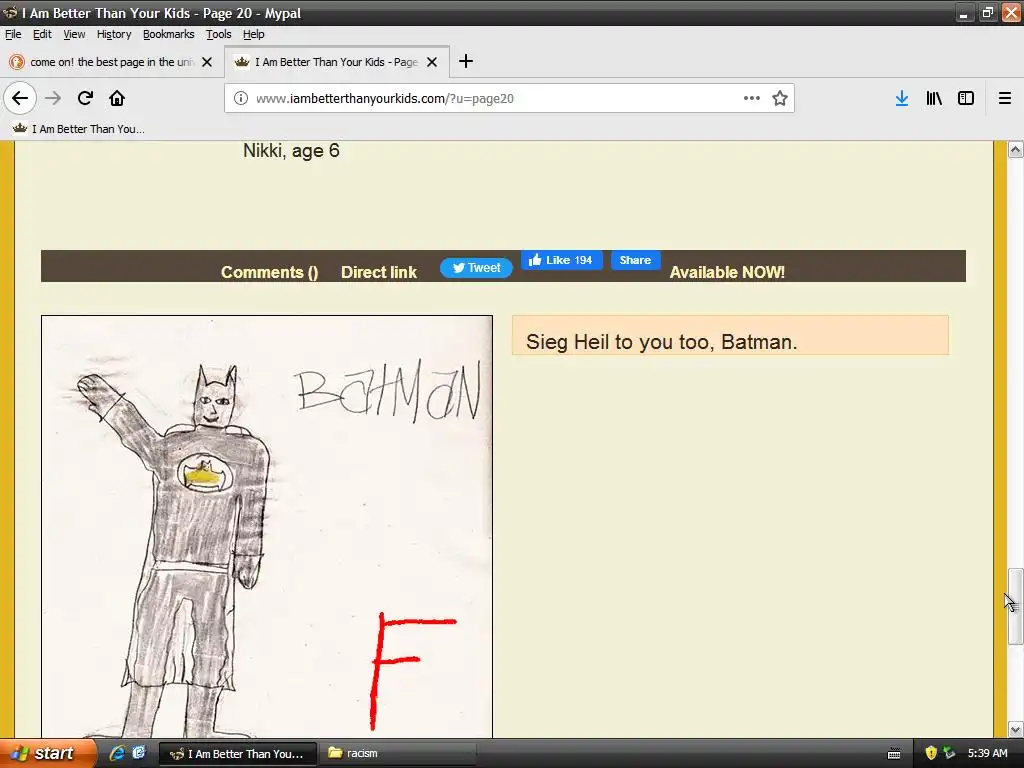This screenshot has width=1024, height=768.
Task: Click the 5:39 AM clock
Action: 987,754
